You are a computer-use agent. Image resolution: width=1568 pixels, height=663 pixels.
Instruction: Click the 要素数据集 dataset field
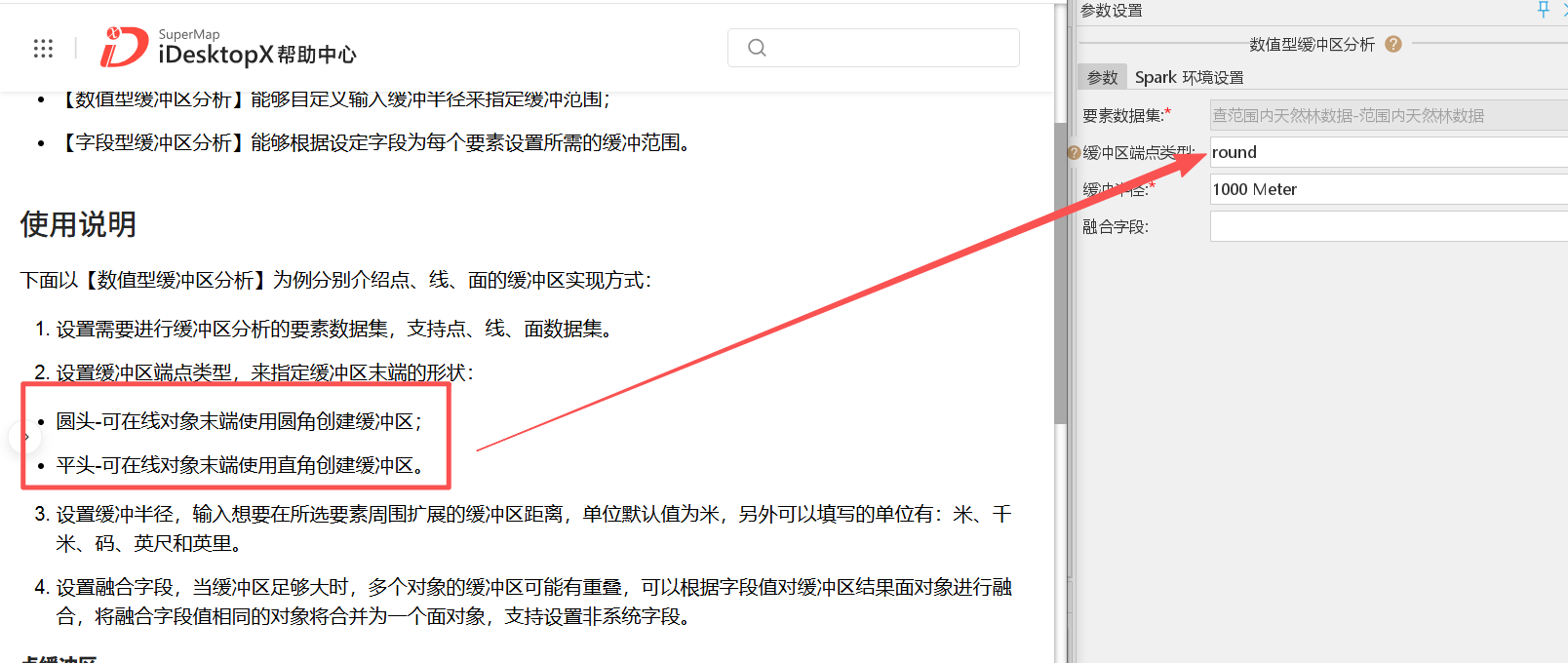click(x=1387, y=116)
